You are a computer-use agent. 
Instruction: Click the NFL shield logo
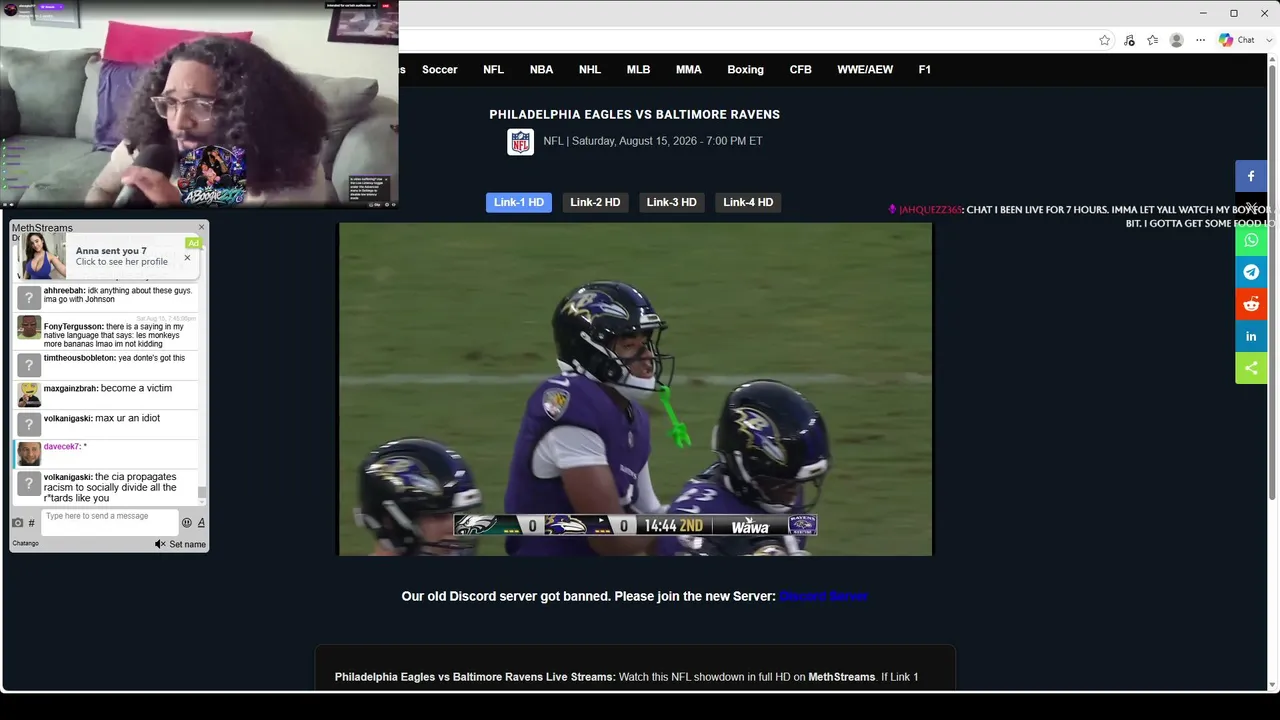point(520,141)
